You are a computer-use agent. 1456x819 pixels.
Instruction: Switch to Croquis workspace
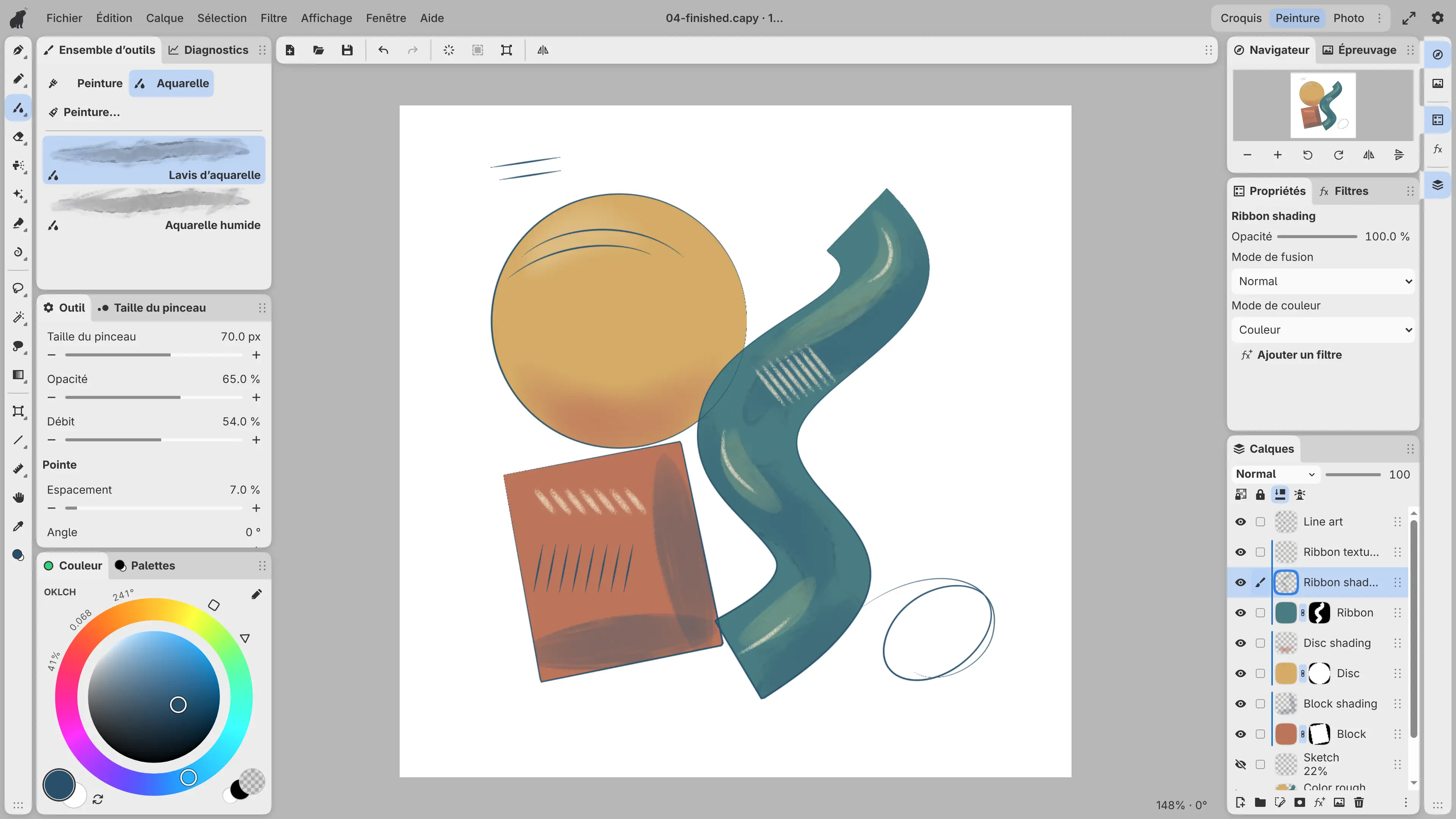[x=1241, y=18]
